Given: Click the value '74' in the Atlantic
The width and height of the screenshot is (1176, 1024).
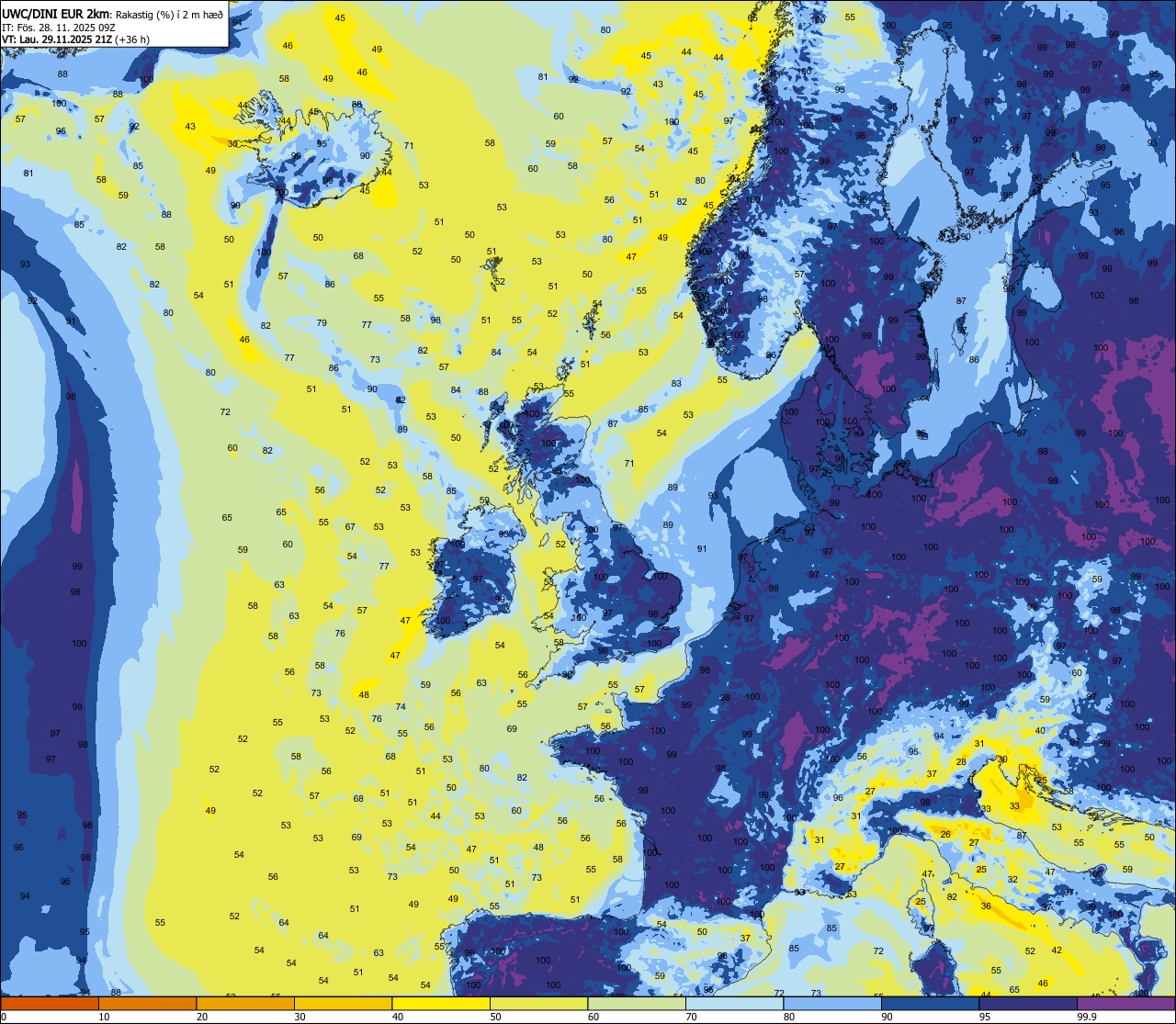Looking at the screenshot, I should point(401,707).
